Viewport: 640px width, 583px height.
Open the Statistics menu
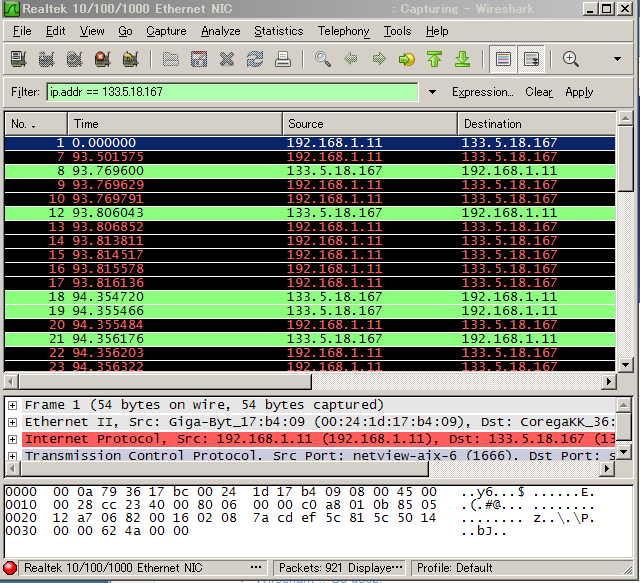click(279, 31)
